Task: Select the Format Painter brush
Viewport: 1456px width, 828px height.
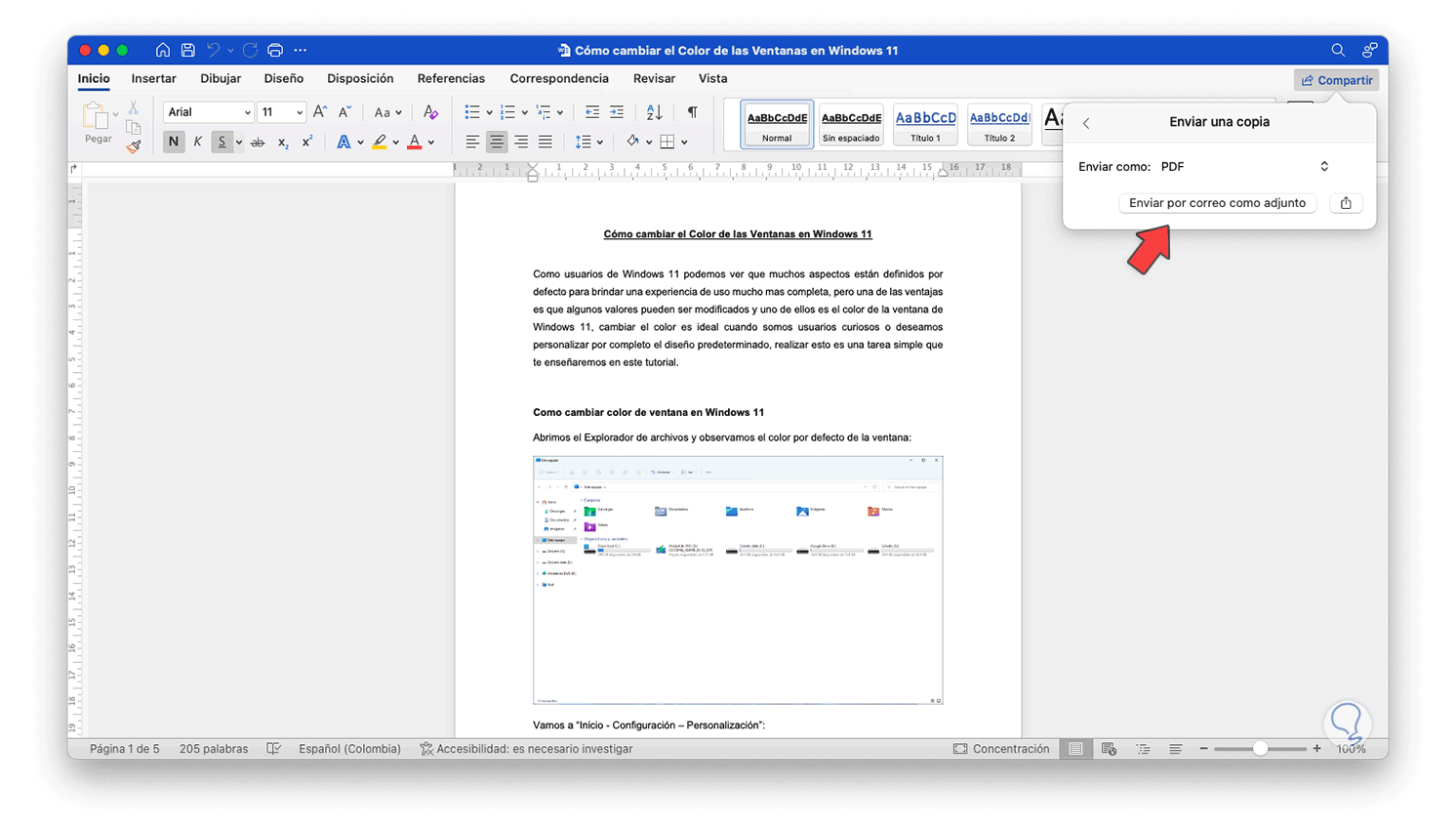Action: [134, 146]
